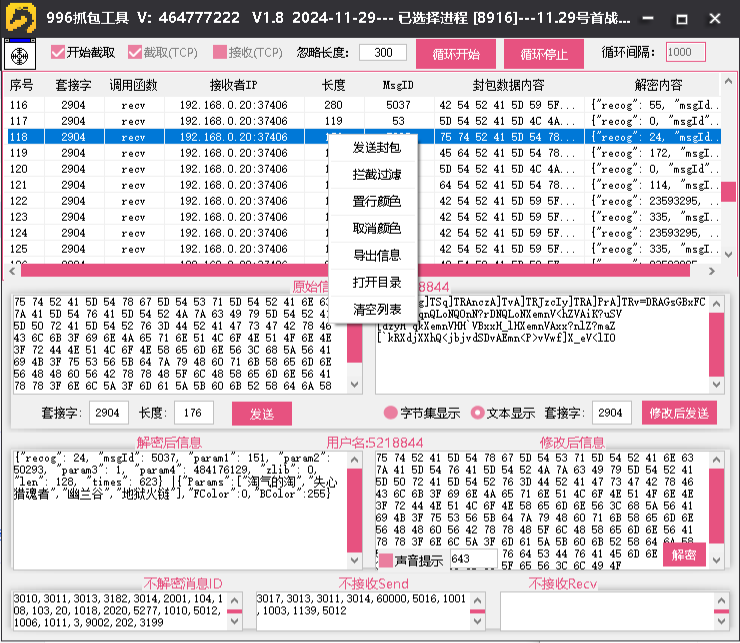Select 清空列表 in the context menu

pos(377,310)
